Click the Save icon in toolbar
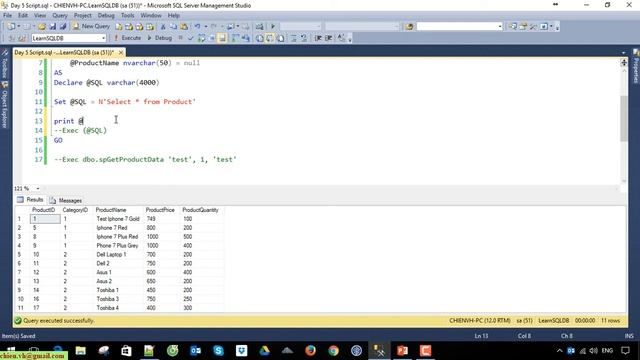This screenshot has height=360, width=640. click(52, 27)
